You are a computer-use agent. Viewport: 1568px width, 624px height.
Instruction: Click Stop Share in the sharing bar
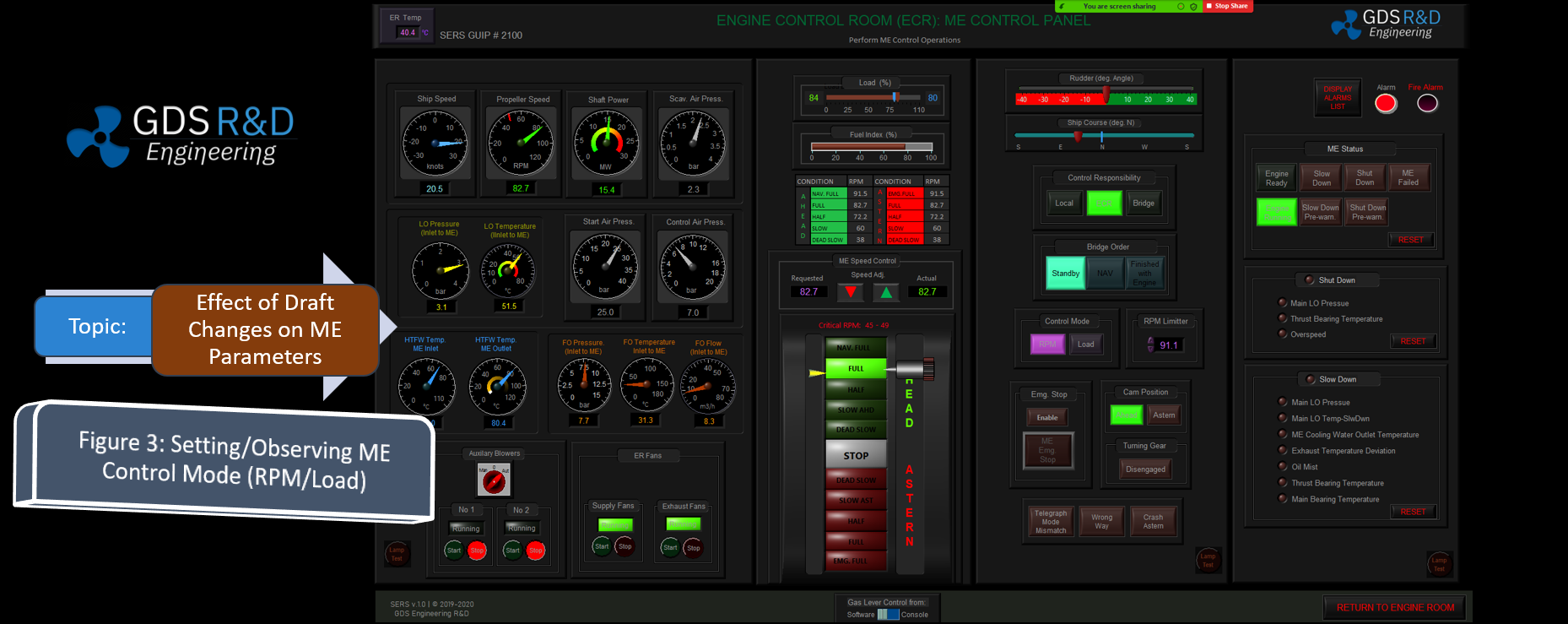[1228, 6]
